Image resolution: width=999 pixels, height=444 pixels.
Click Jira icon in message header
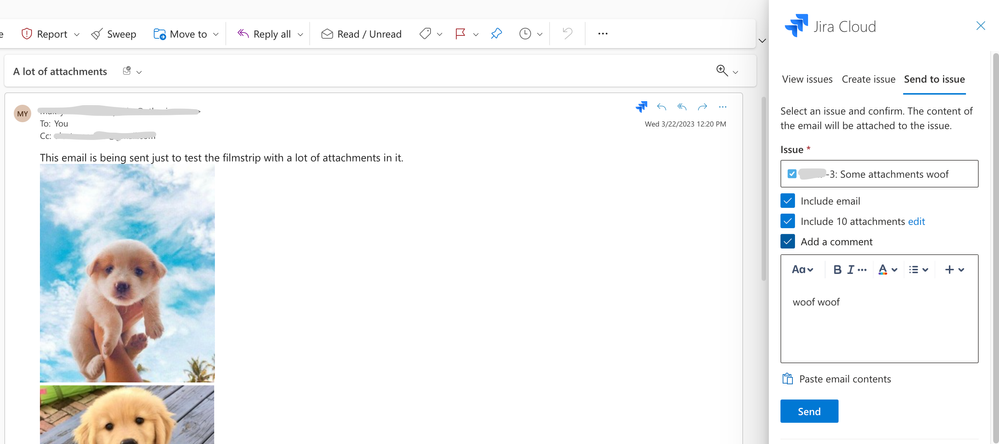[x=642, y=107]
